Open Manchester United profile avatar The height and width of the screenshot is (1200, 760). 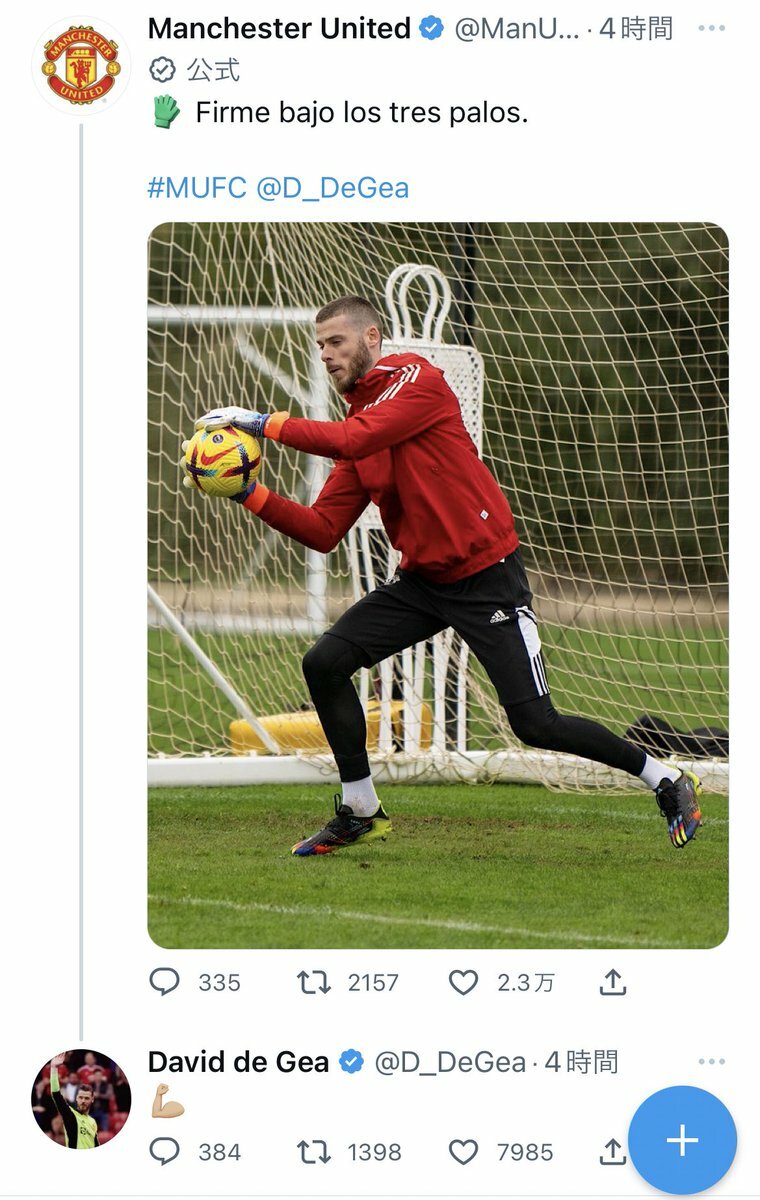pyautogui.click(x=81, y=65)
